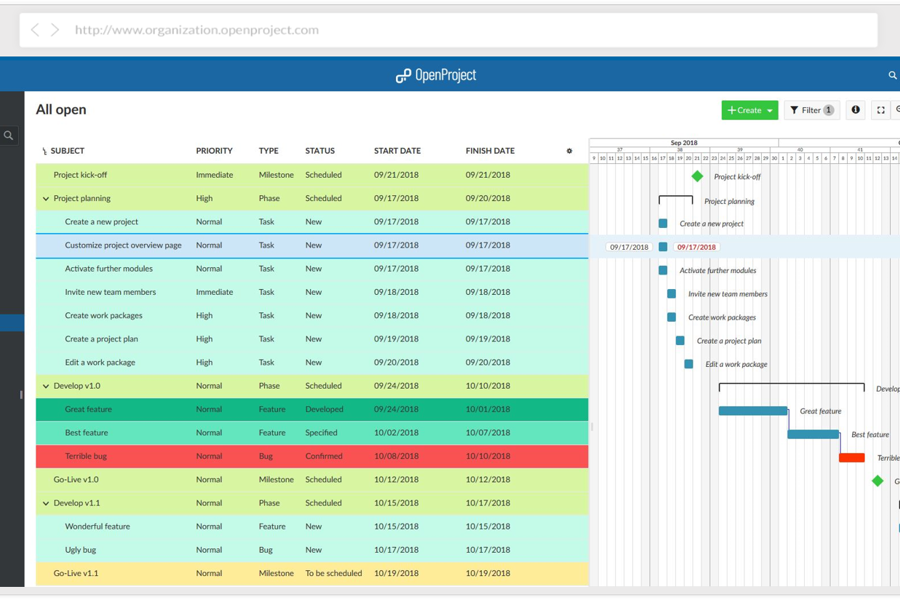Click start date 10/02/2018 in Best feature row
Viewport: 900px width, 600px height.
396,433
